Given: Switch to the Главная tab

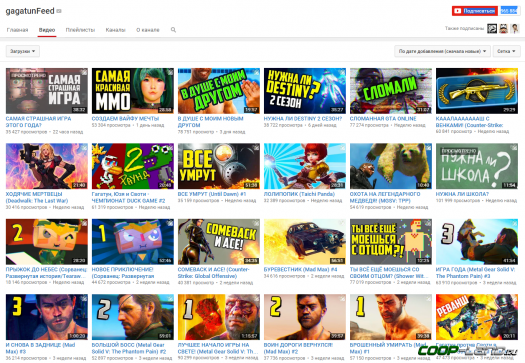Looking at the screenshot, I should [x=17, y=30].
